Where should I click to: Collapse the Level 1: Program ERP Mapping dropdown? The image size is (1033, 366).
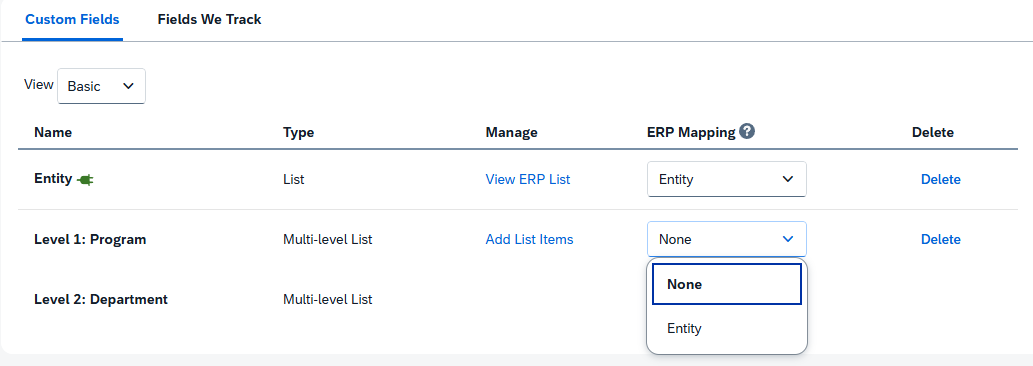click(x=727, y=239)
